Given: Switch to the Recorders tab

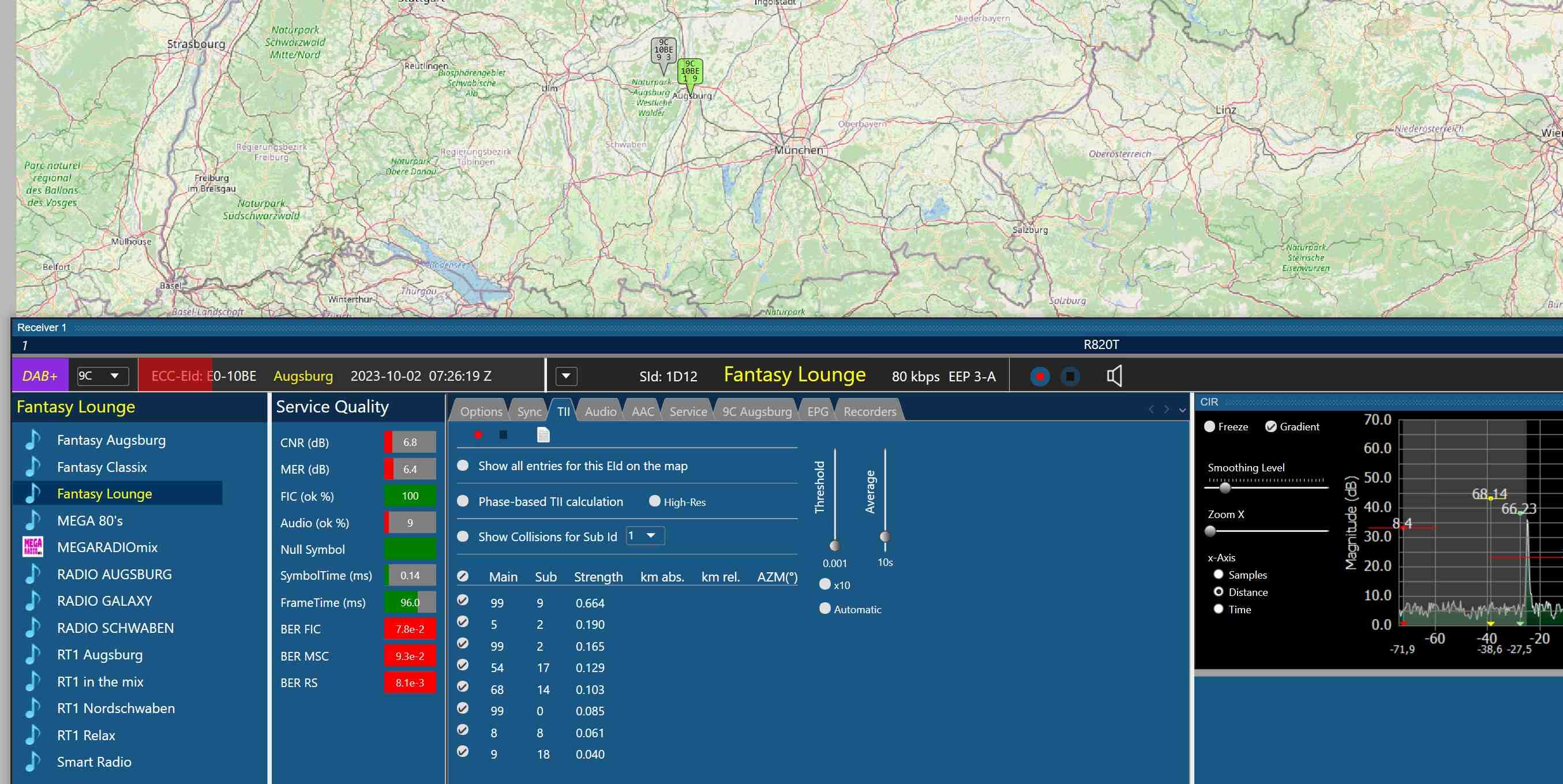Looking at the screenshot, I should point(869,411).
